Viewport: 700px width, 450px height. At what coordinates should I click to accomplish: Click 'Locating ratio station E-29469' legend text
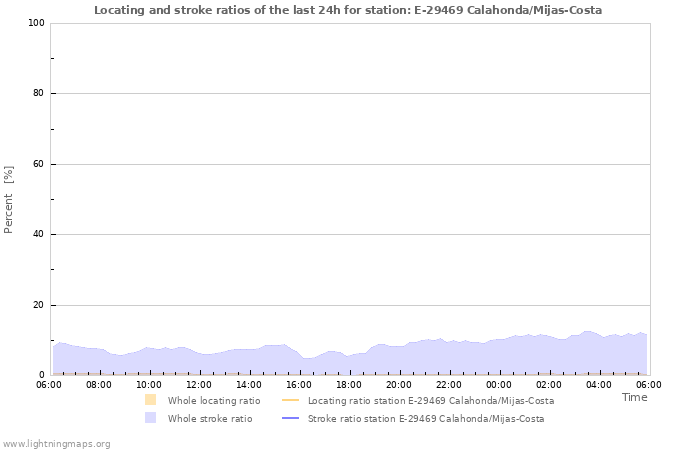[431, 400]
